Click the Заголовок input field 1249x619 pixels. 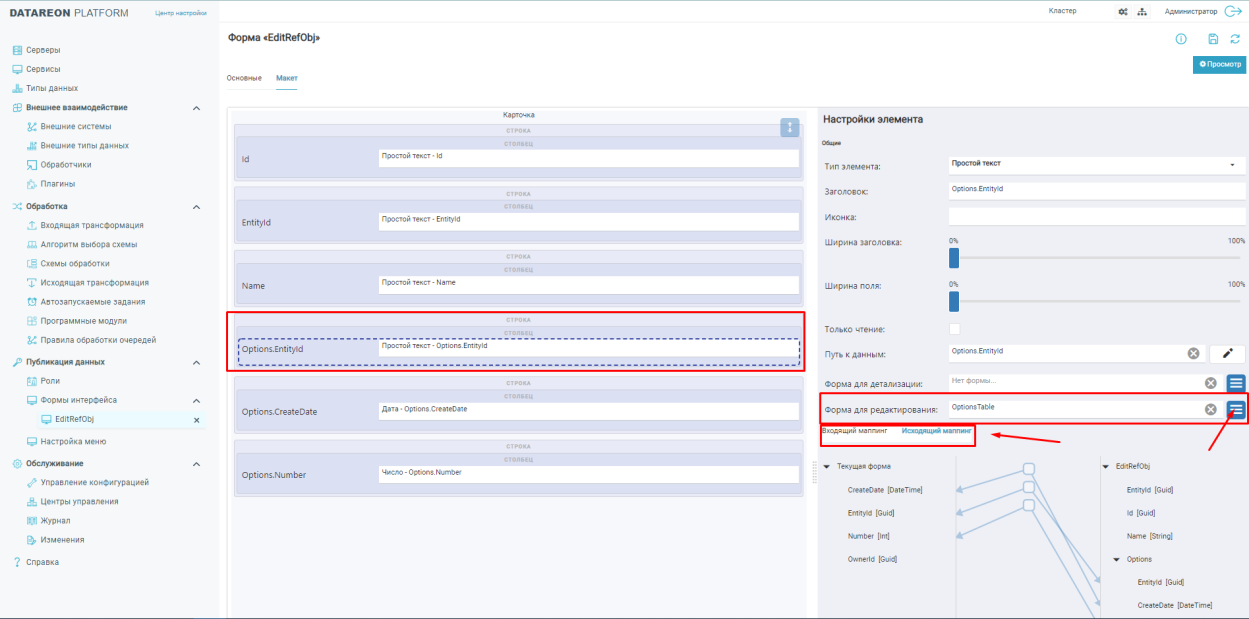tap(1095, 188)
